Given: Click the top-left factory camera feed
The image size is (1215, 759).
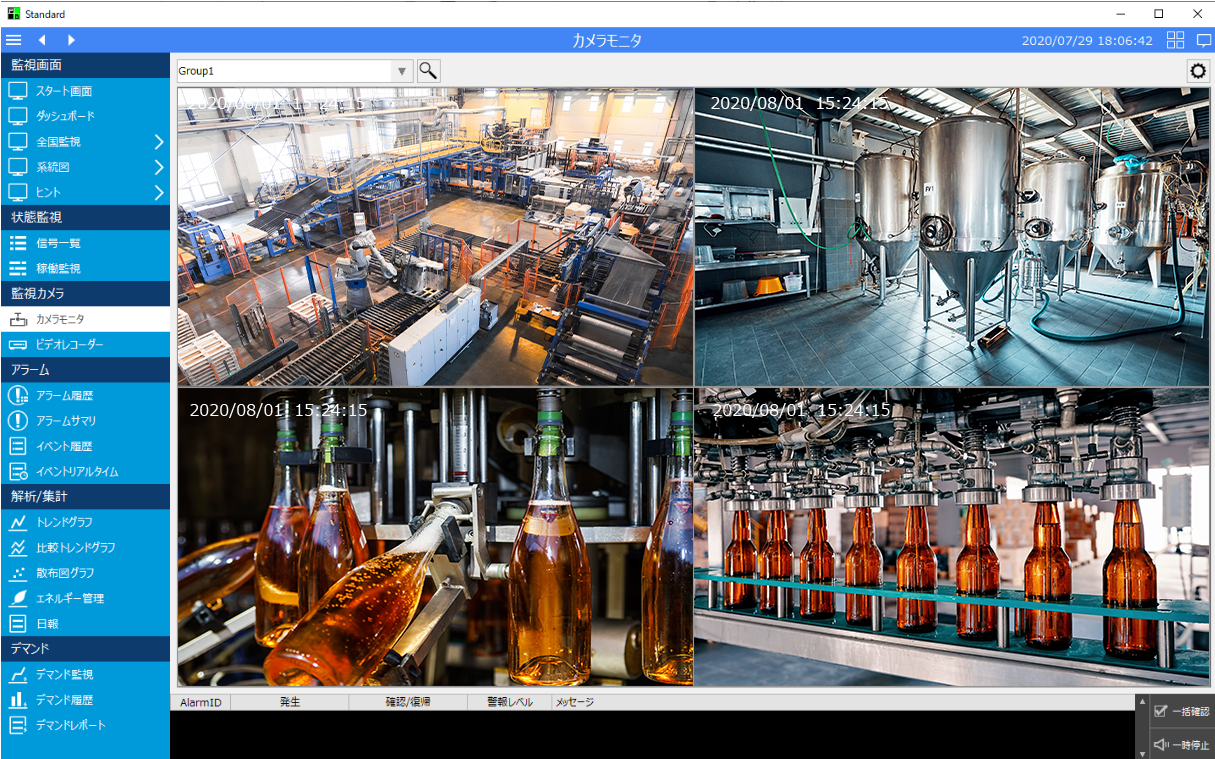Looking at the screenshot, I should 435,237.
